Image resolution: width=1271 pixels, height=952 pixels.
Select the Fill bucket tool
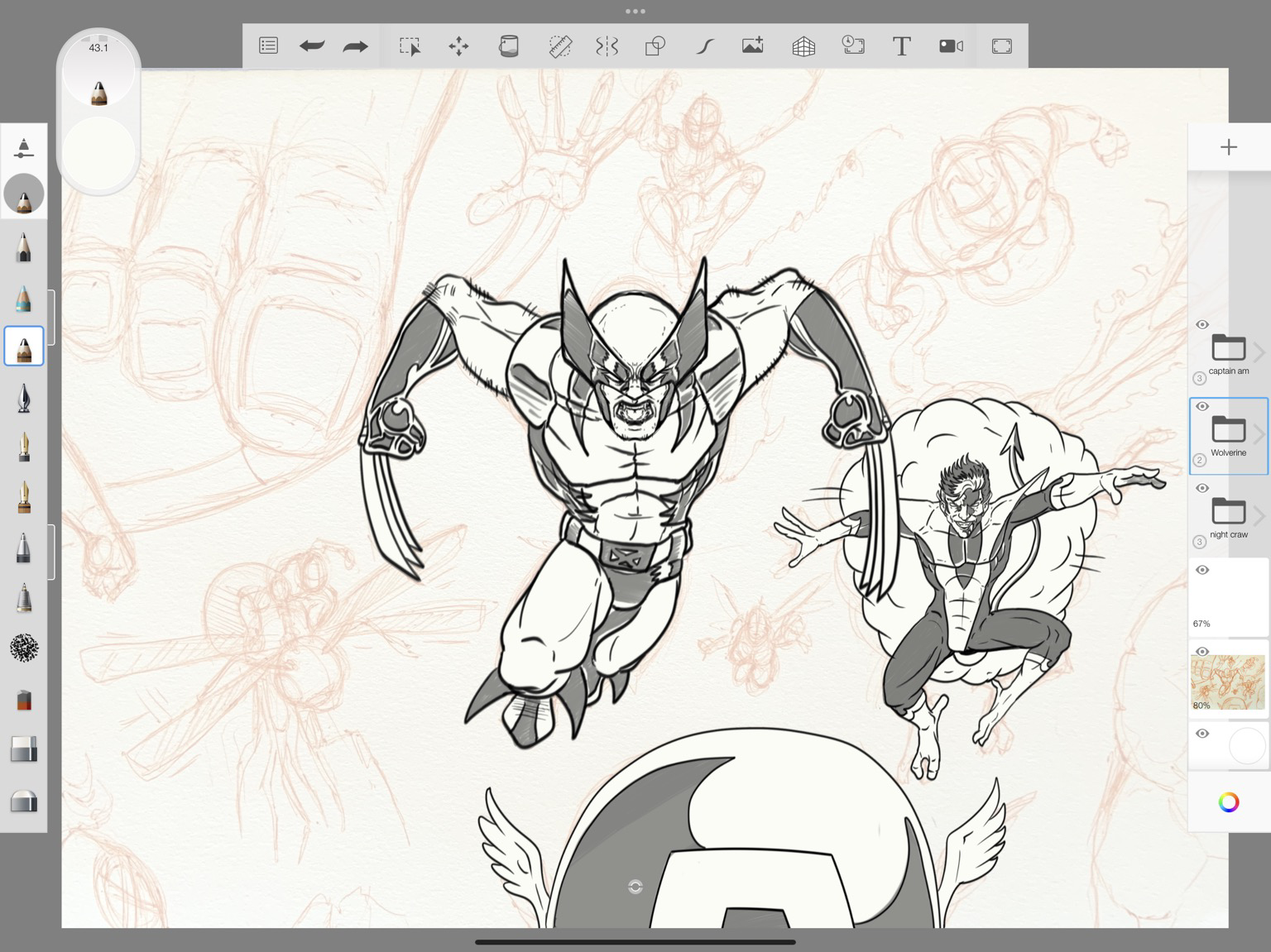[x=508, y=46]
